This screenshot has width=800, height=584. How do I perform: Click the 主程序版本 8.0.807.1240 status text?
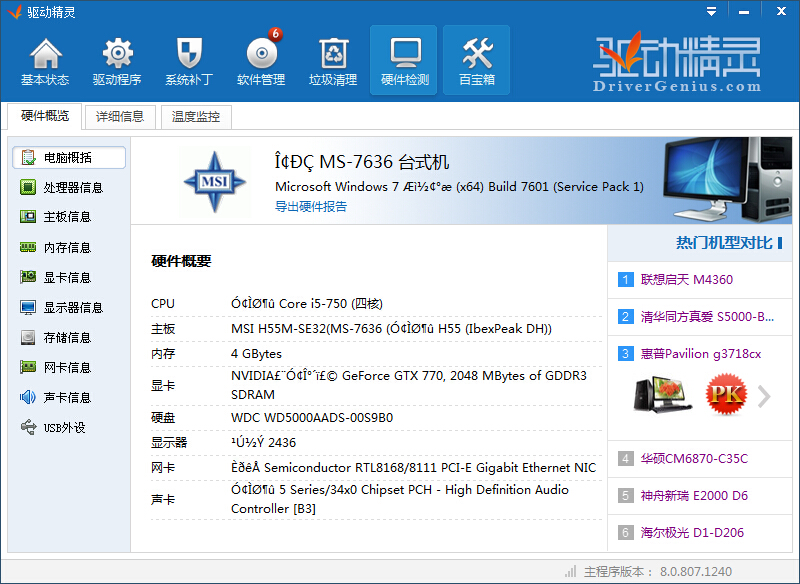(658, 571)
